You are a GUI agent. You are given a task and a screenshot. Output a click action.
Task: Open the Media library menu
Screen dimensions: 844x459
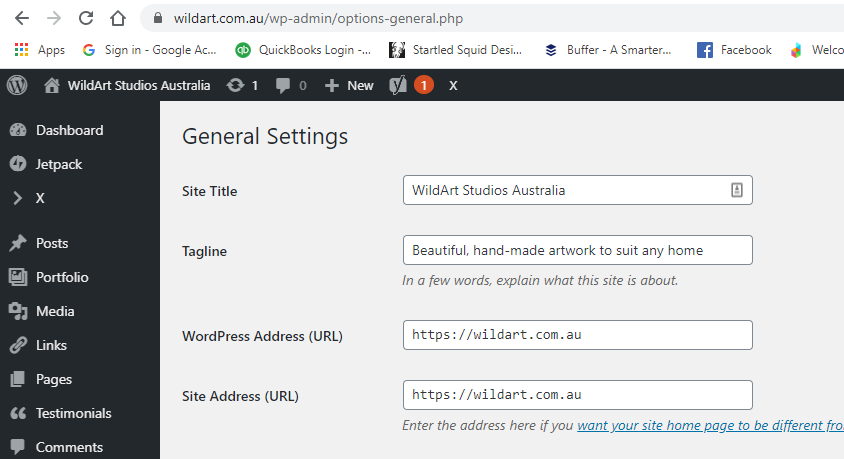click(55, 311)
